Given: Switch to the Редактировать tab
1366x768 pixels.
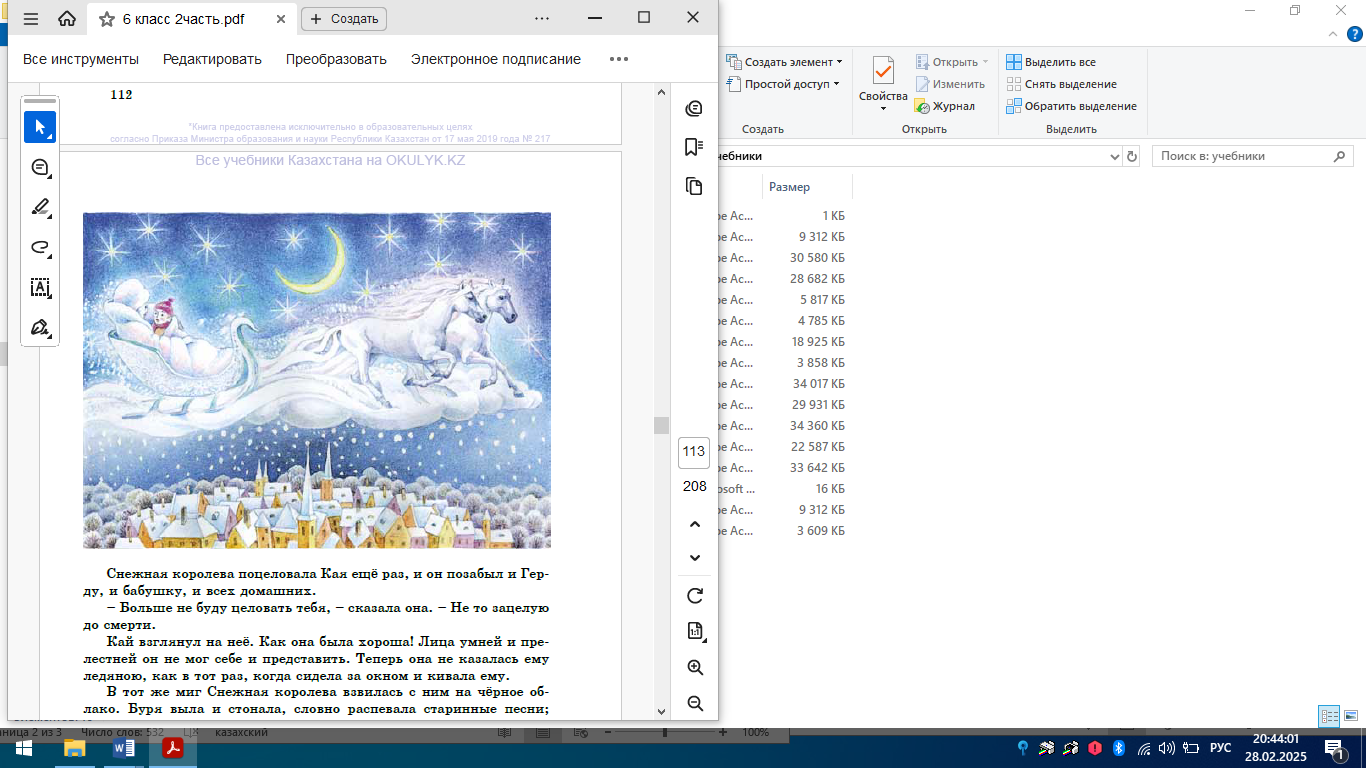Looking at the screenshot, I should (212, 59).
